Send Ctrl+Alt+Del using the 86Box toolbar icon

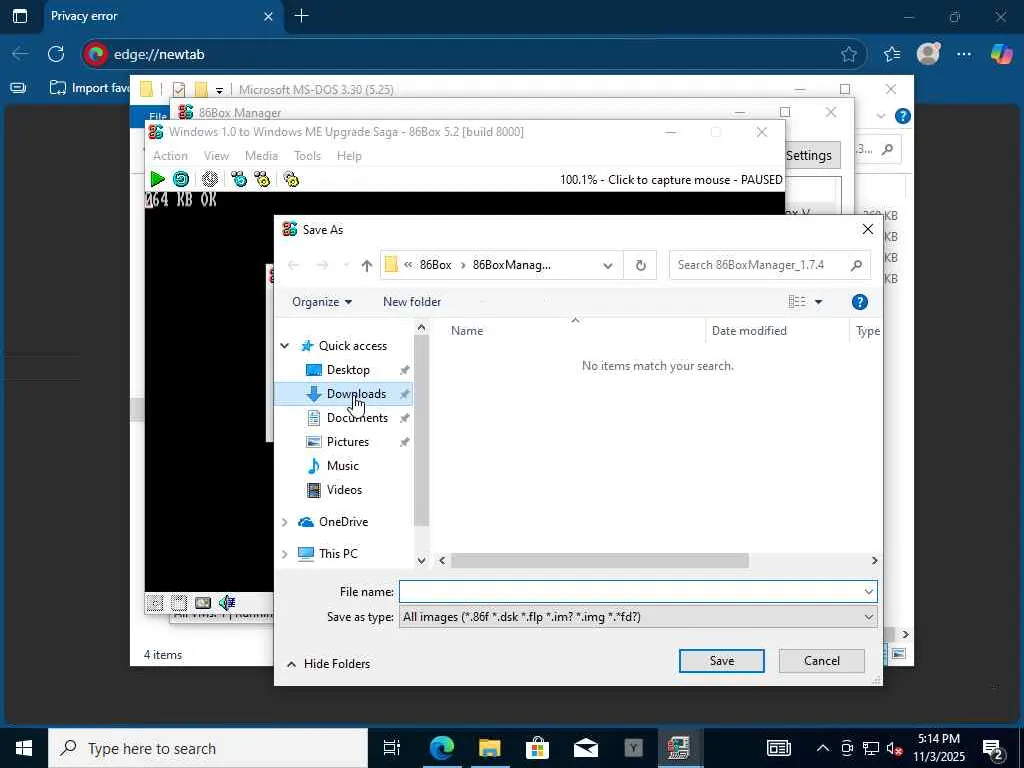[x=239, y=179]
